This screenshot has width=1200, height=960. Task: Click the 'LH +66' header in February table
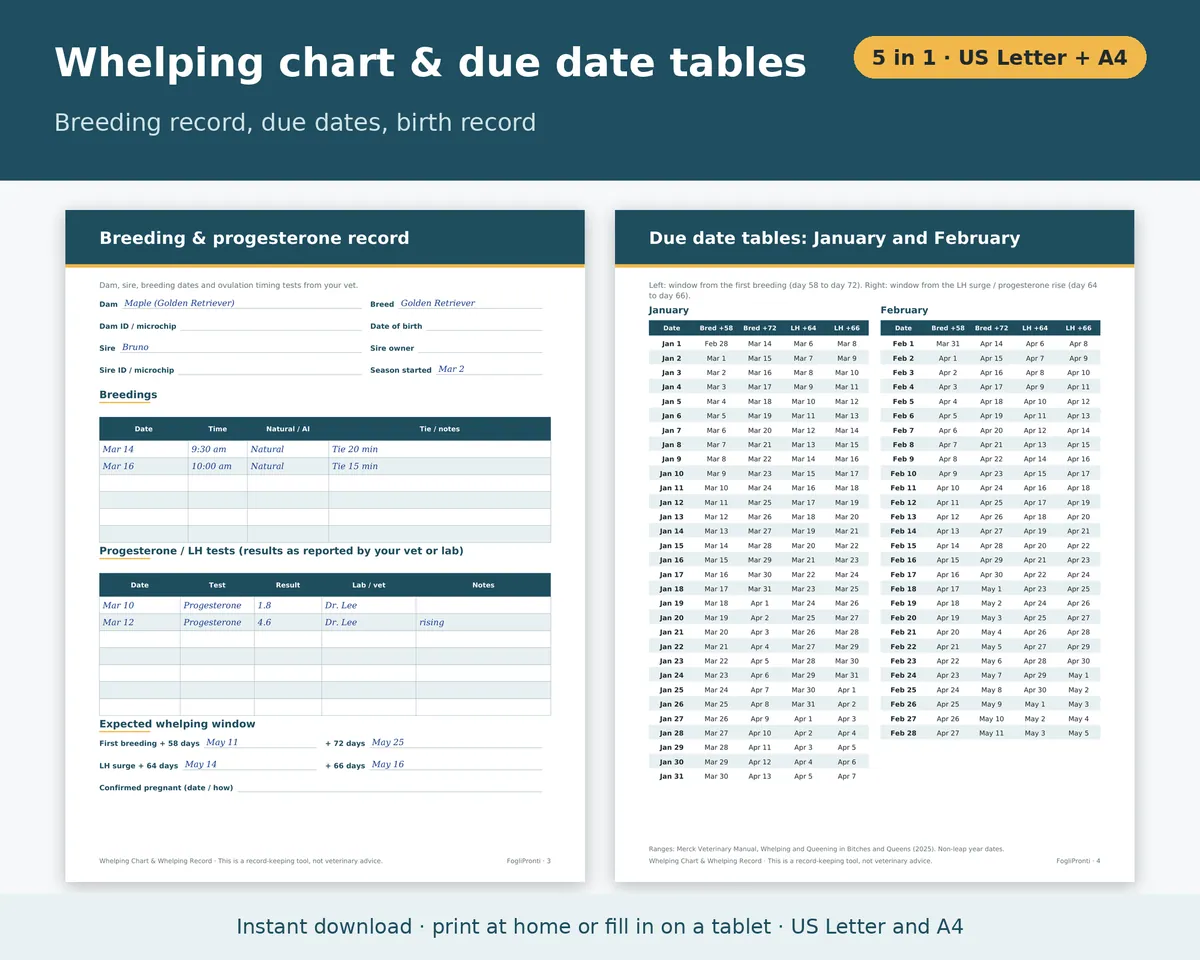click(1078, 328)
